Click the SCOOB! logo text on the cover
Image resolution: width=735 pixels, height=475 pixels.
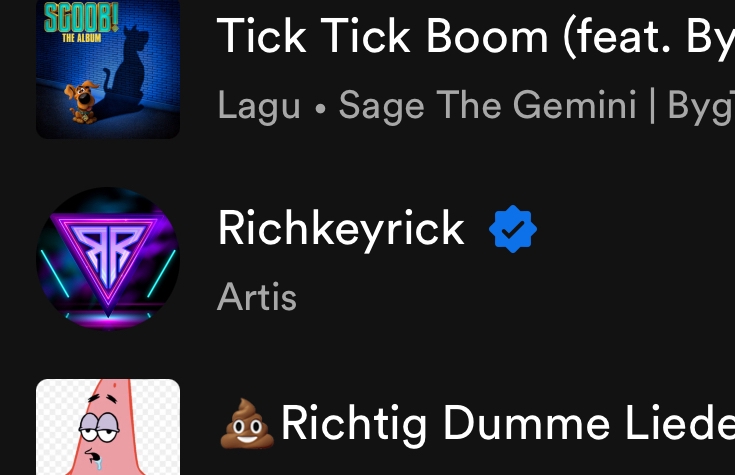81,17
